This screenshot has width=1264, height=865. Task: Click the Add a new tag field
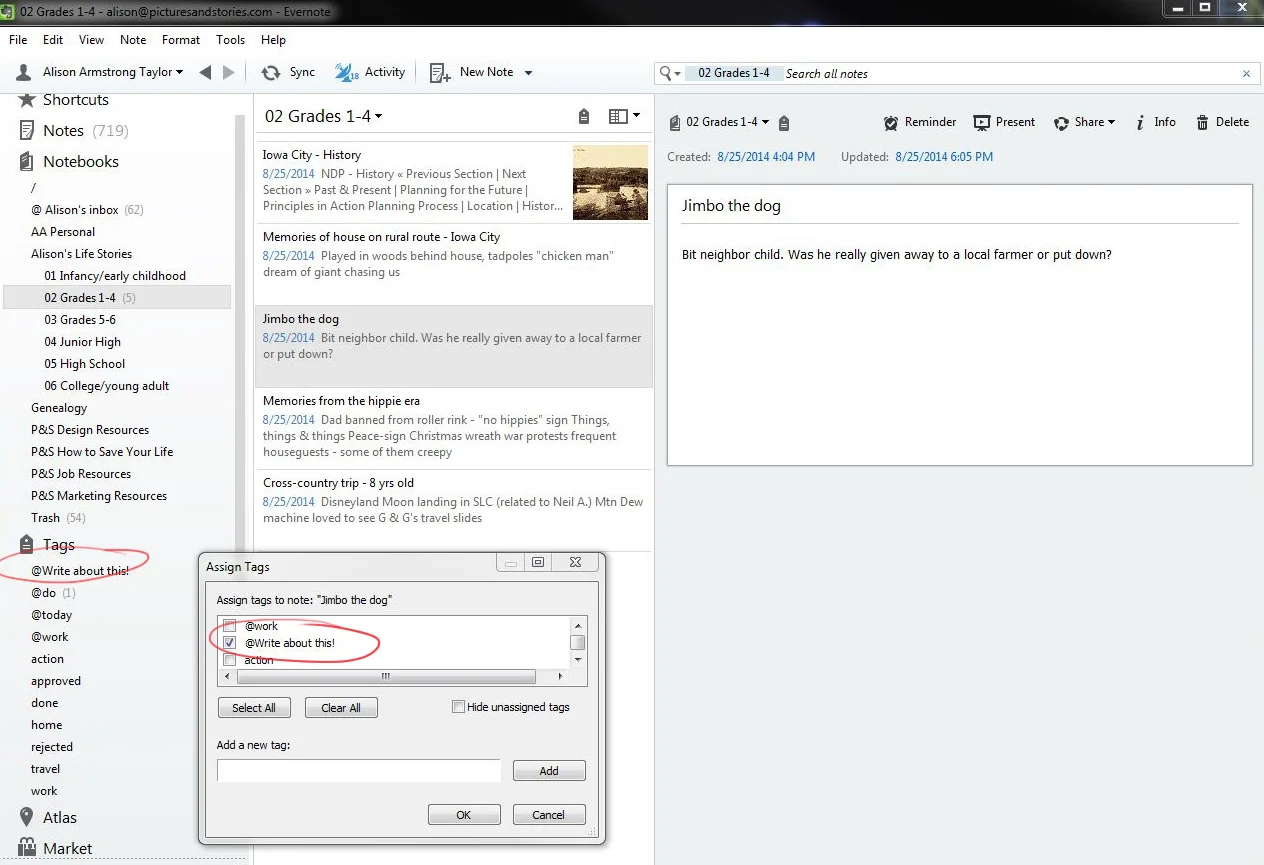point(359,770)
